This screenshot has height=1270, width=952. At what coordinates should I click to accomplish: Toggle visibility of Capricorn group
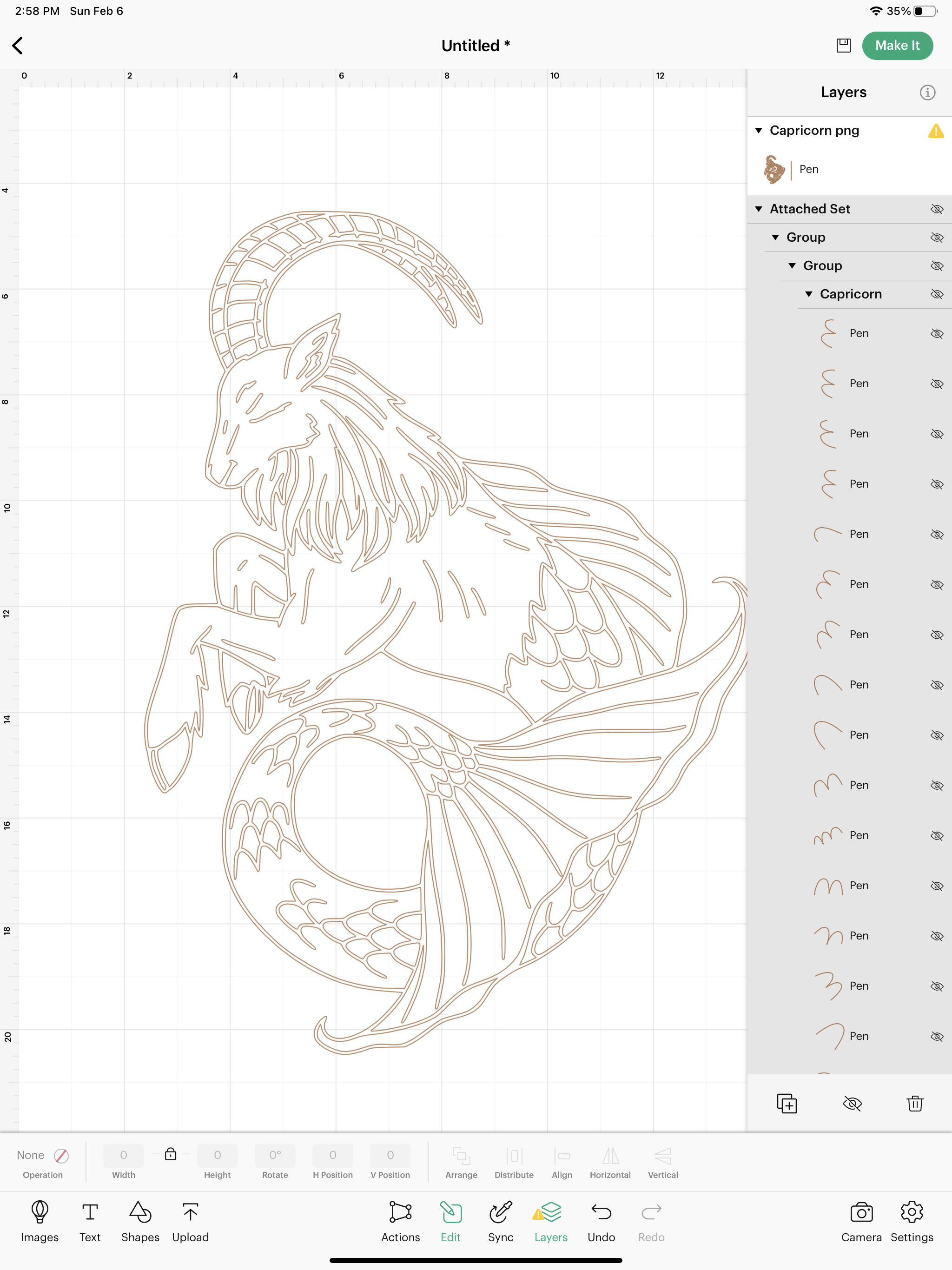click(x=937, y=294)
